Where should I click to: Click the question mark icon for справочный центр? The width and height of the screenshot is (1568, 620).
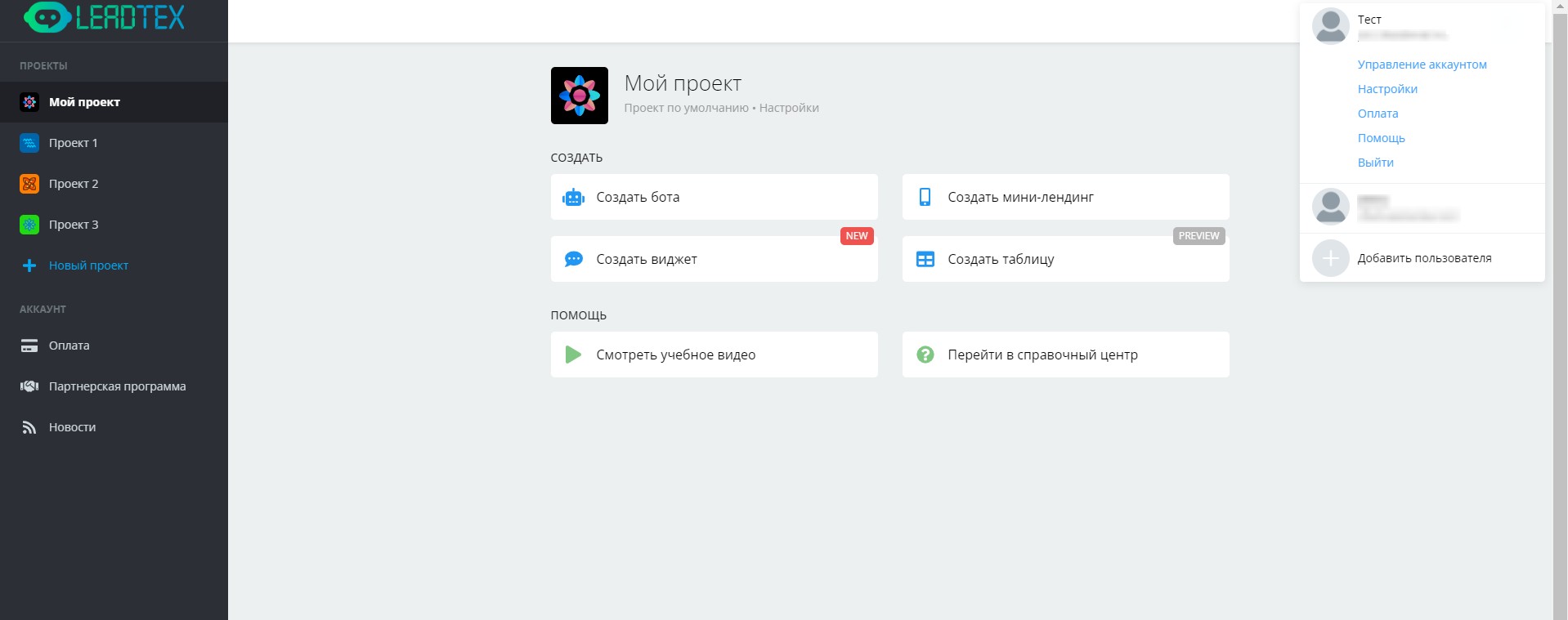click(x=925, y=355)
